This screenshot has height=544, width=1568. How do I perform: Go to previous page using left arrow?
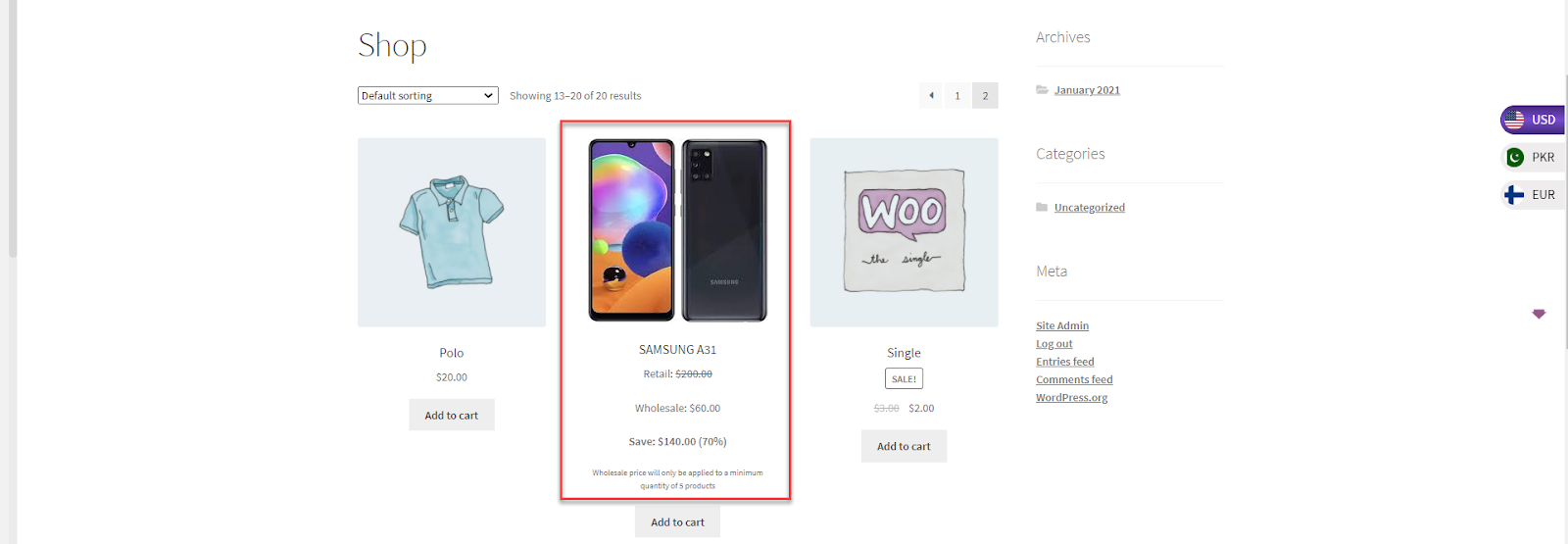tap(931, 95)
